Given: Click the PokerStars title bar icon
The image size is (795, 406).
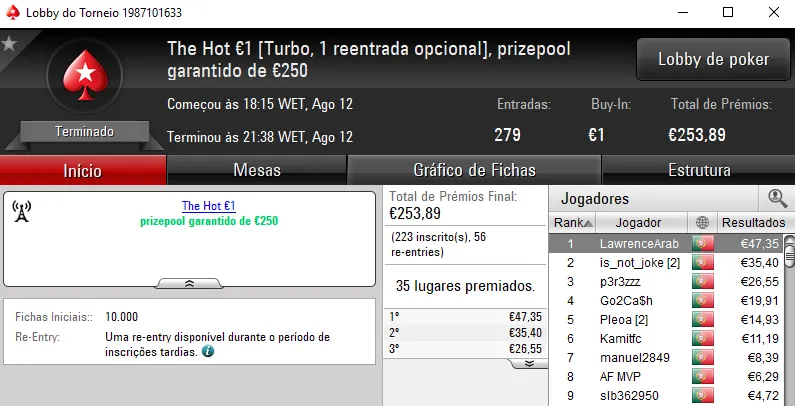Looking at the screenshot, I should [x=13, y=13].
